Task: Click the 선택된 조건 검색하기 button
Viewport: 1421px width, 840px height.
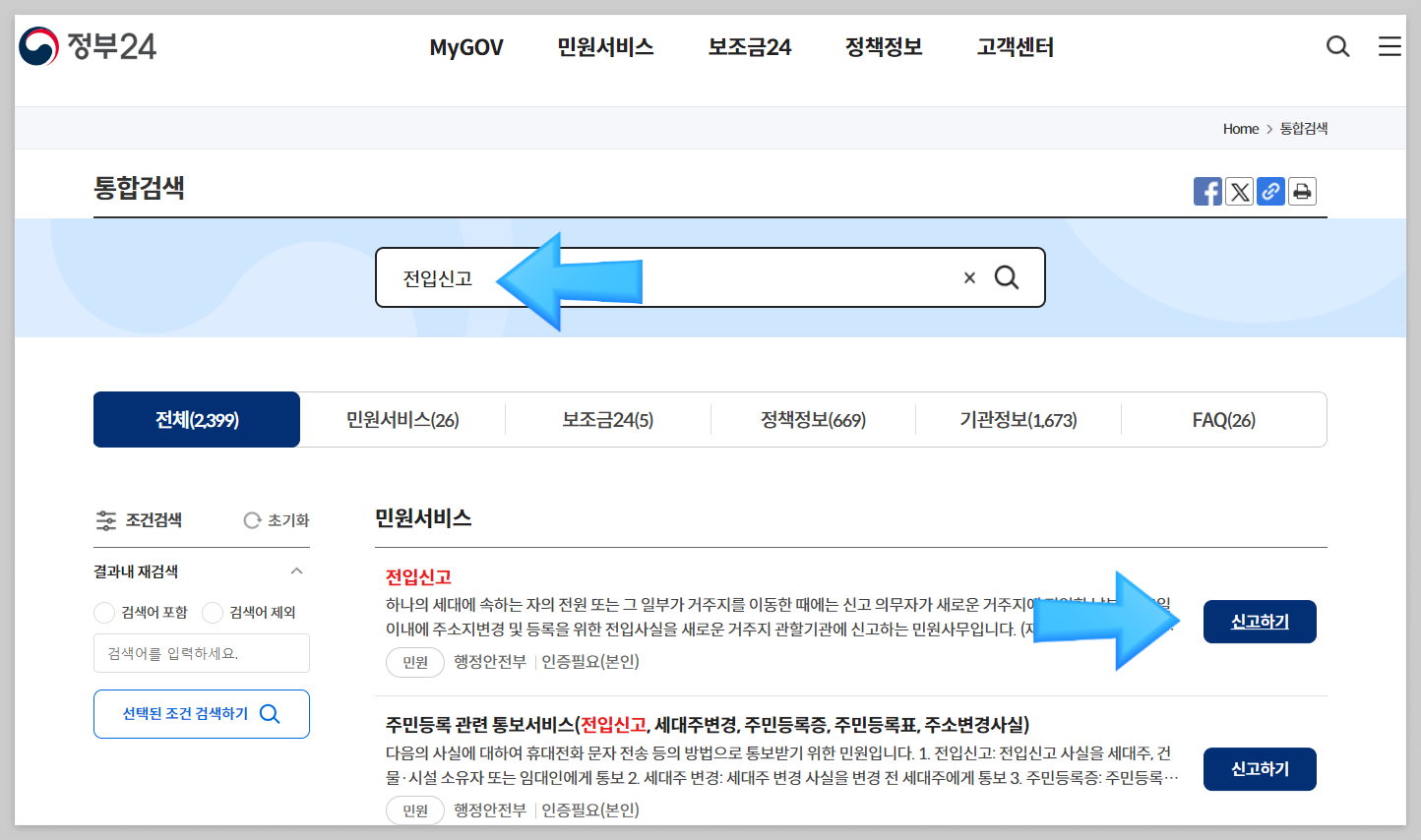Action: (x=201, y=713)
